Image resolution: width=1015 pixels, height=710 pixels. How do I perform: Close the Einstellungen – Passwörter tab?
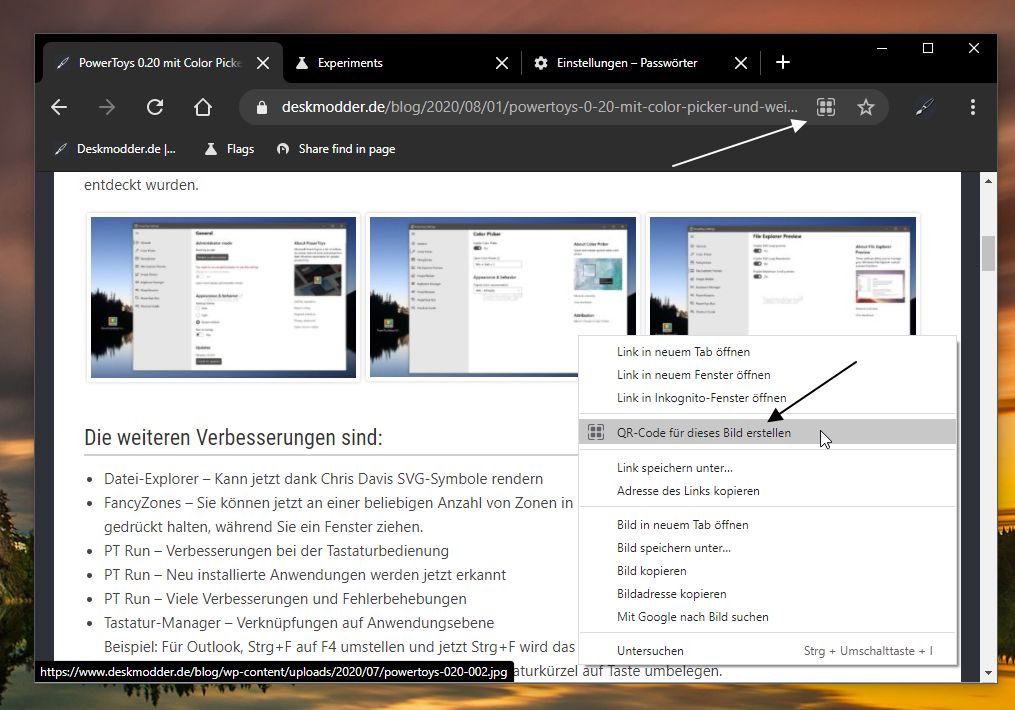(x=741, y=63)
